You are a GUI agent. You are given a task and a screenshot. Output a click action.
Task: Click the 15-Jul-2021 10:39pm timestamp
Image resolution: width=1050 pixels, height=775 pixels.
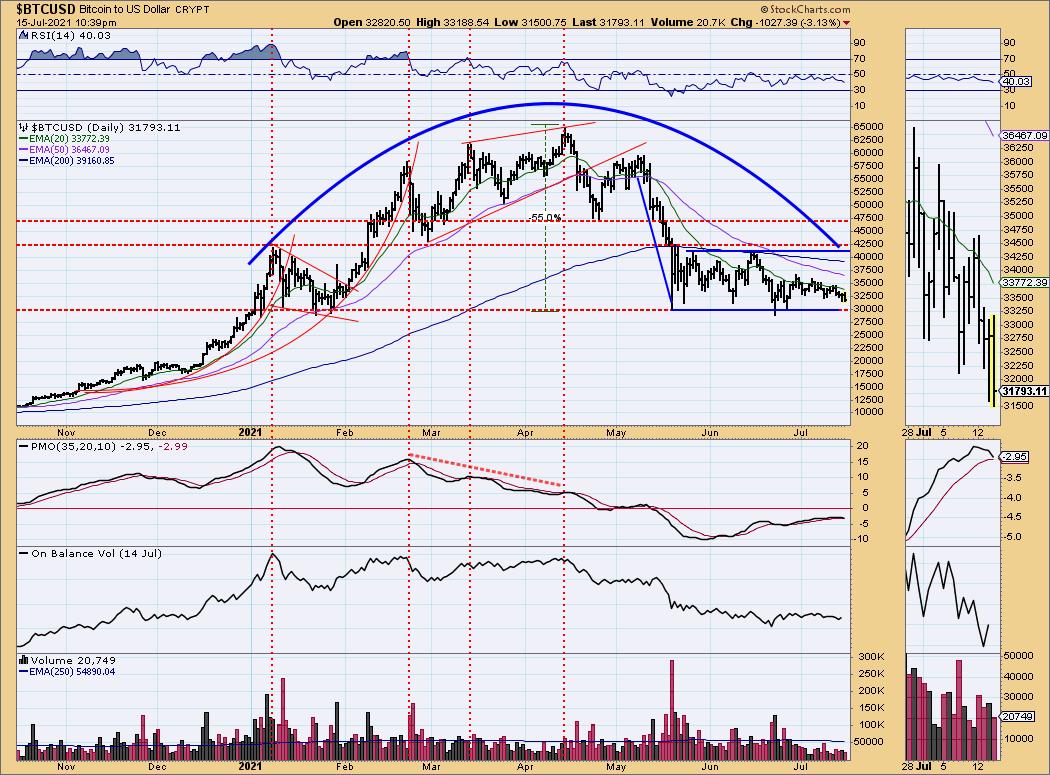66,23
